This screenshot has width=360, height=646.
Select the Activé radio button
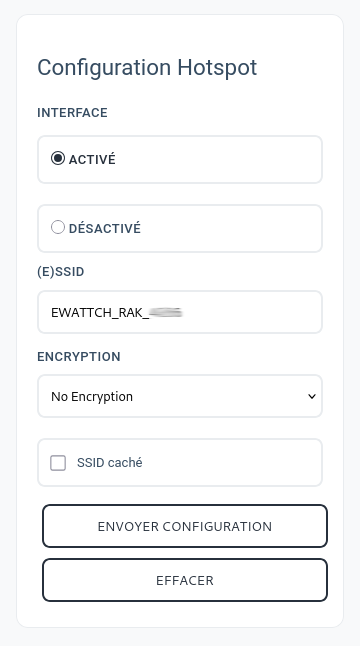[58, 158]
